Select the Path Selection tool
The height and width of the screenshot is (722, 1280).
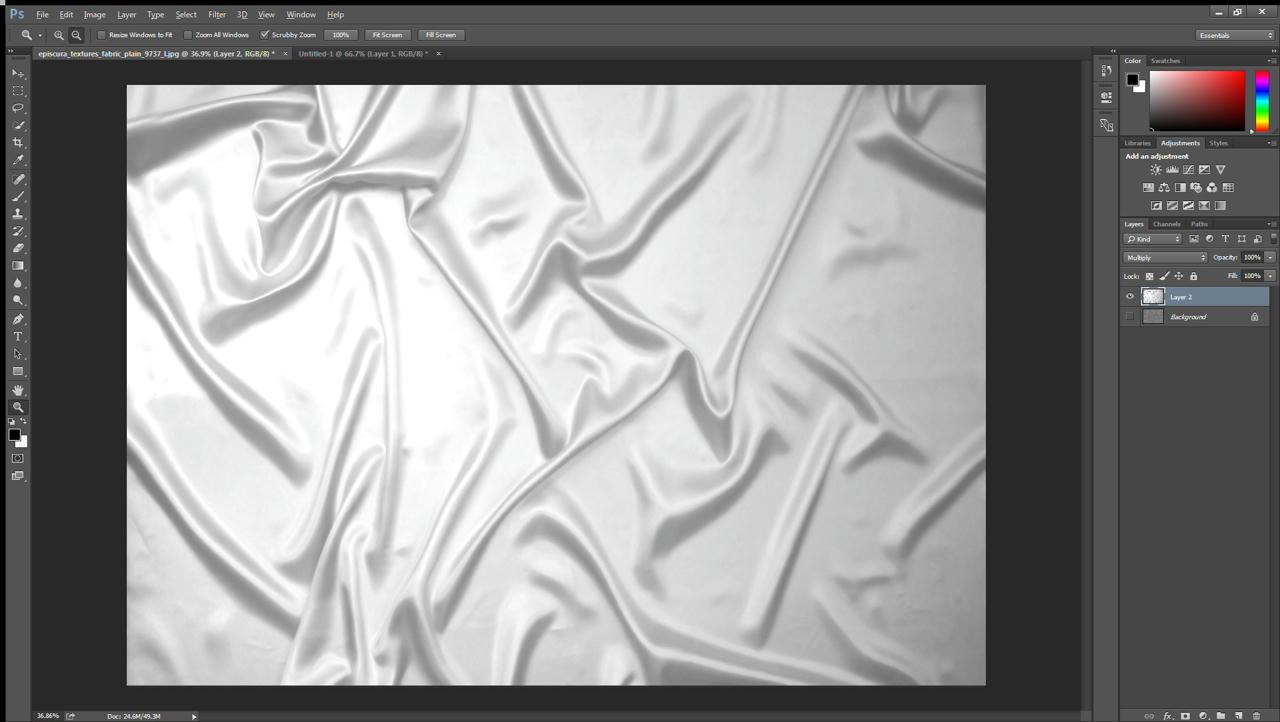click(18, 354)
